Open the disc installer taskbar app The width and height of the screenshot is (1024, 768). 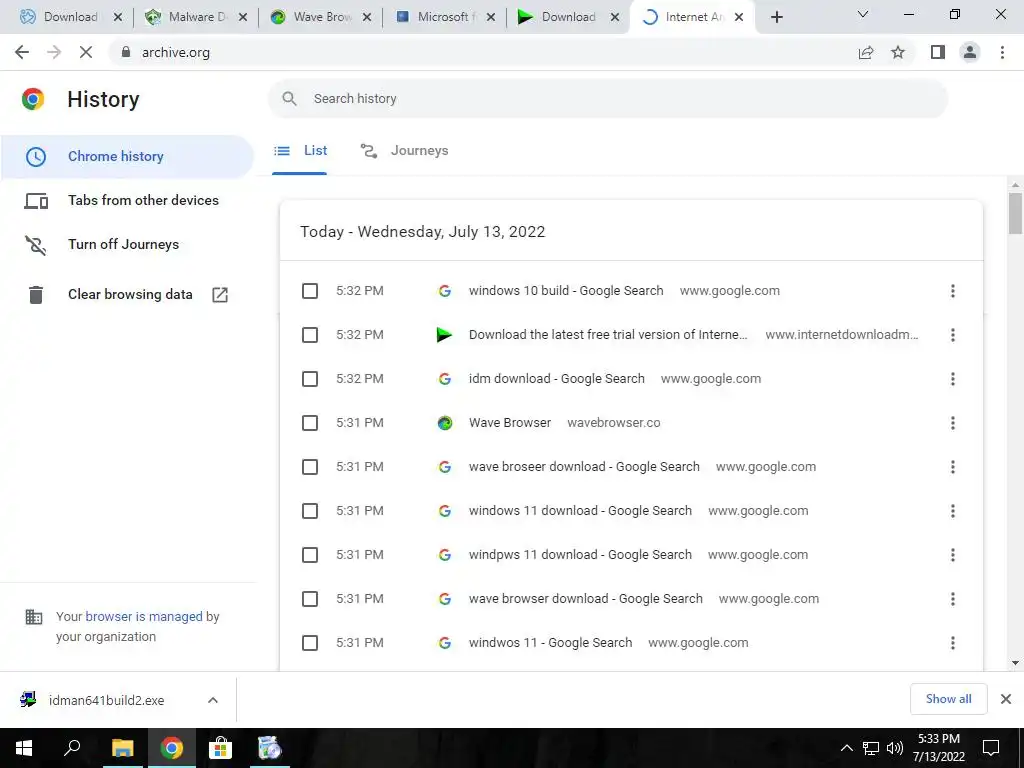[x=269, y=748]
